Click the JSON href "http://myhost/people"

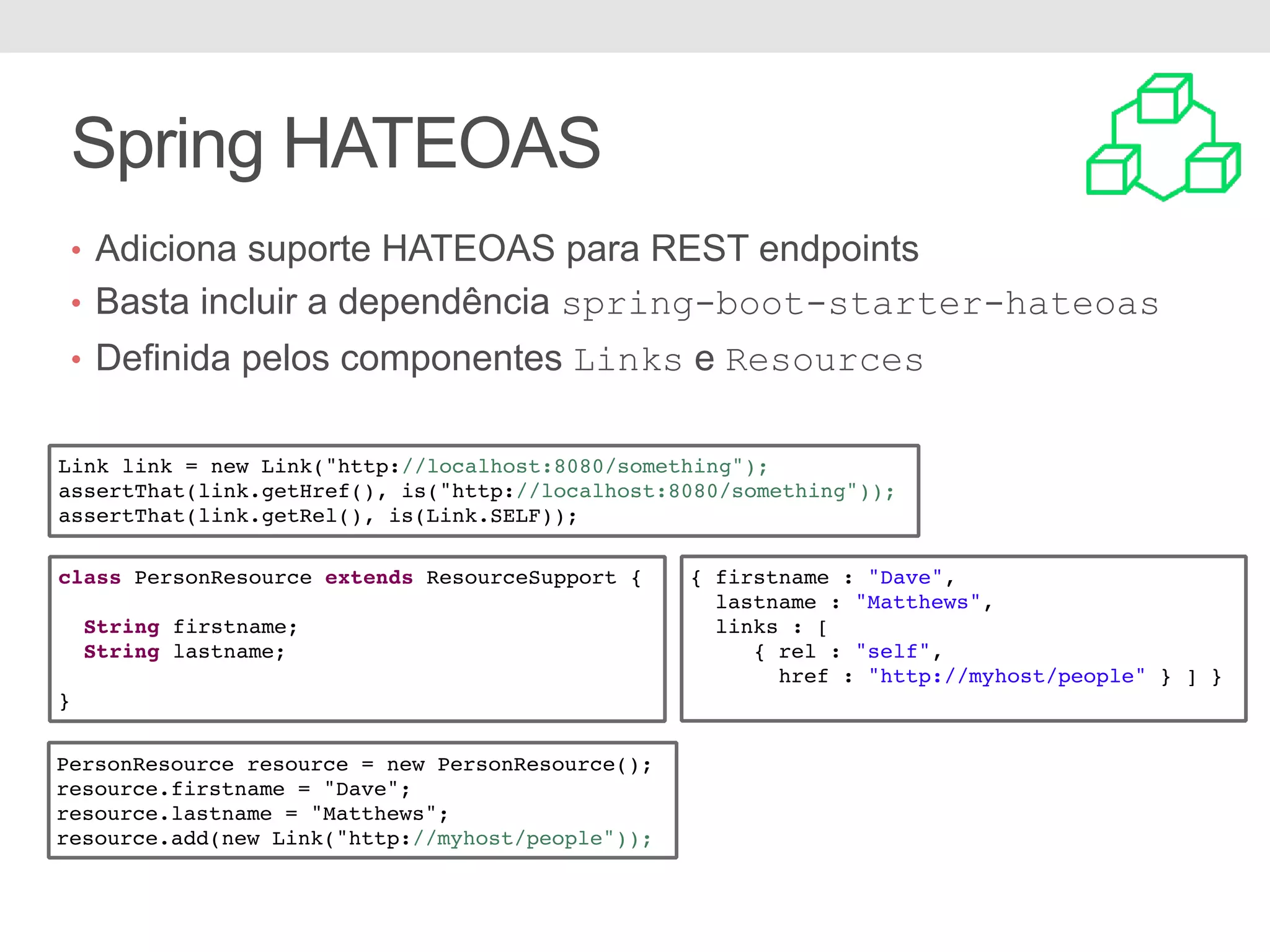(1006, 676)
